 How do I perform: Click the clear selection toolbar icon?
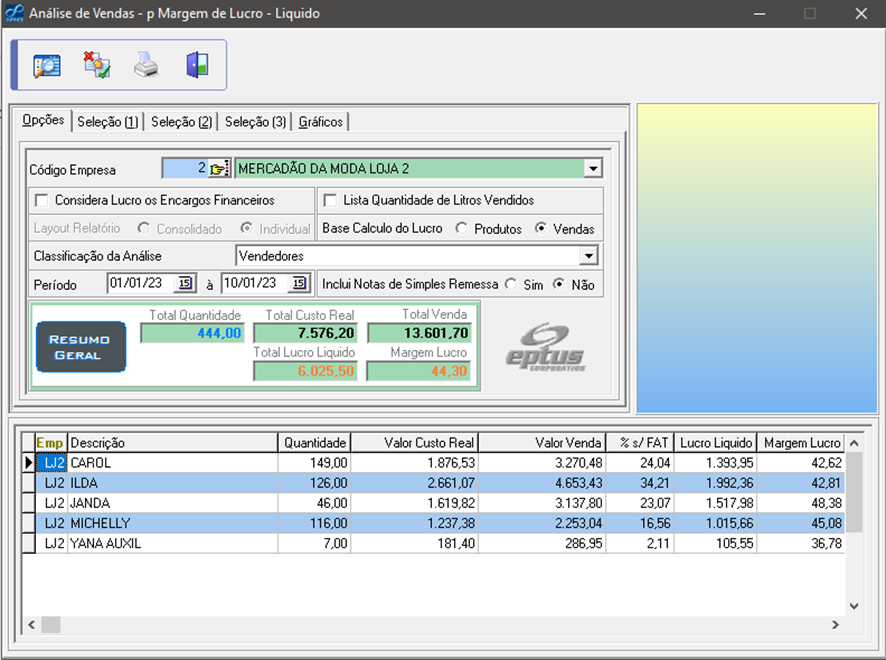tap(97, 66)
